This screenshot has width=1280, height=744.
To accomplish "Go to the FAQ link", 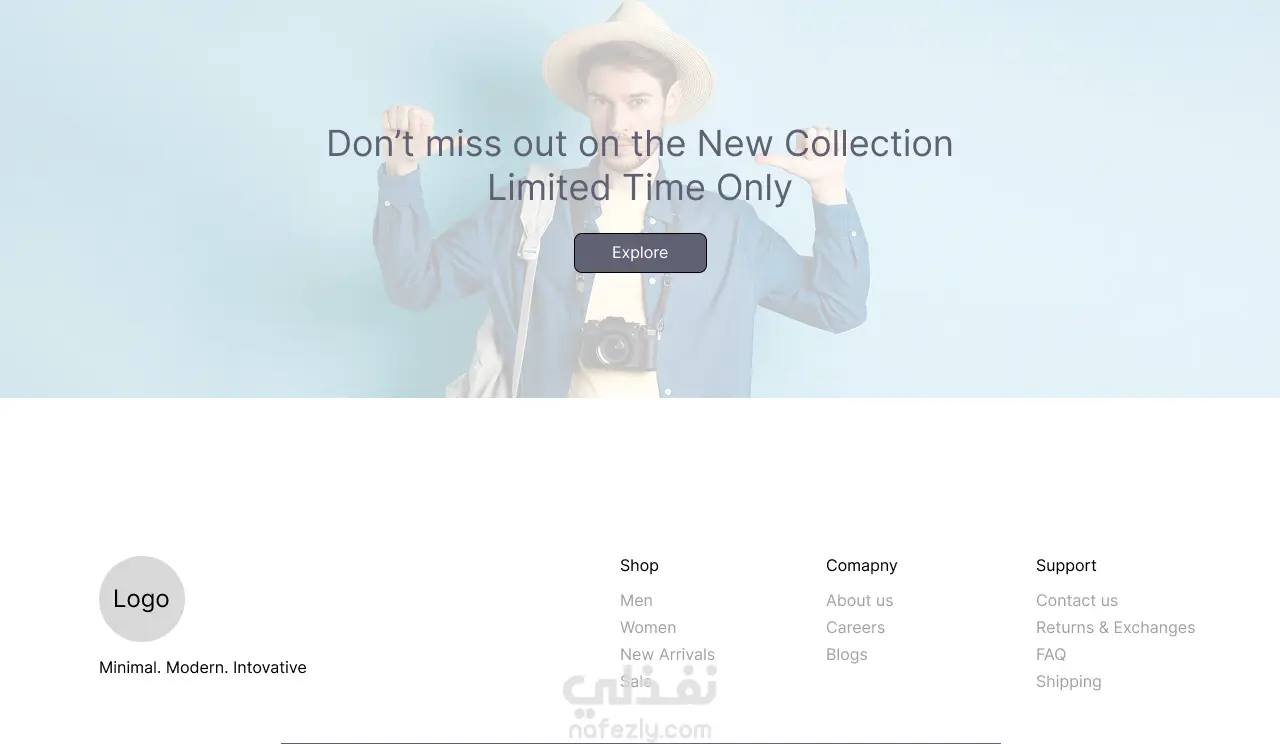I will click(1051, 654).
